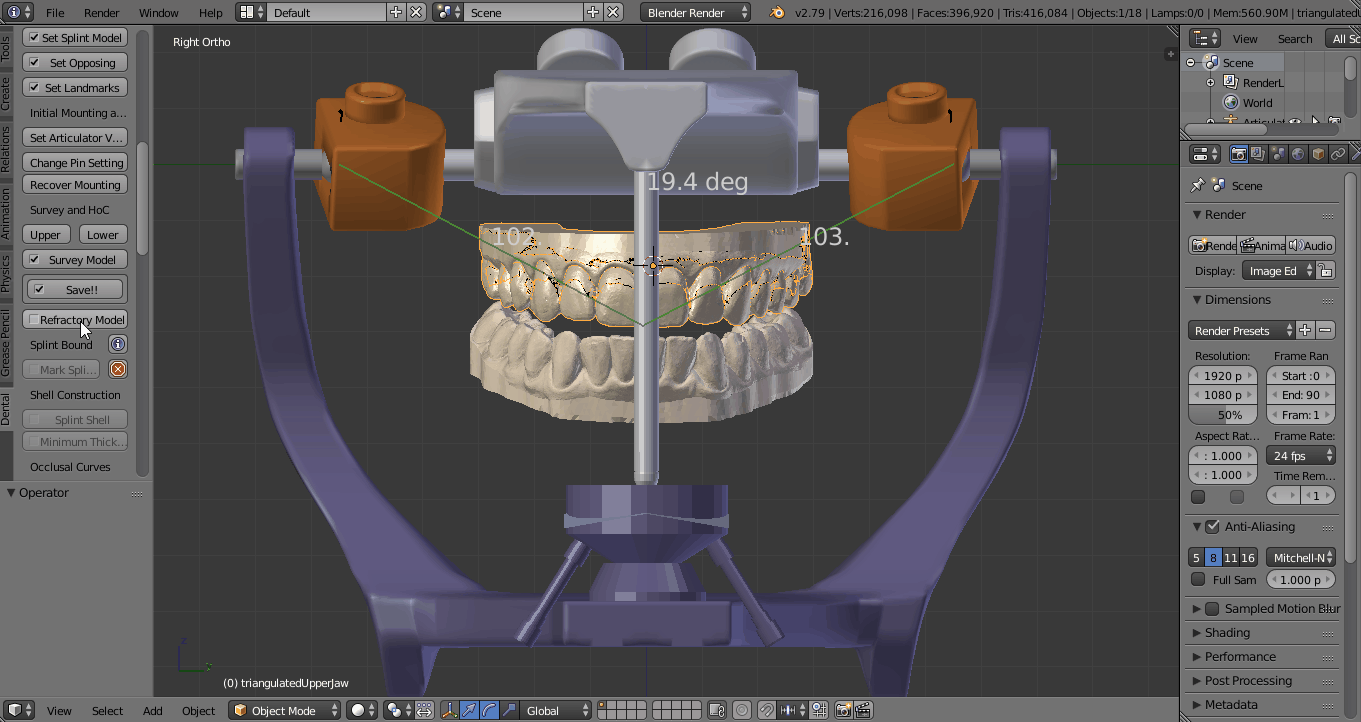Click the Recover Mounting button

coord(76,184)
